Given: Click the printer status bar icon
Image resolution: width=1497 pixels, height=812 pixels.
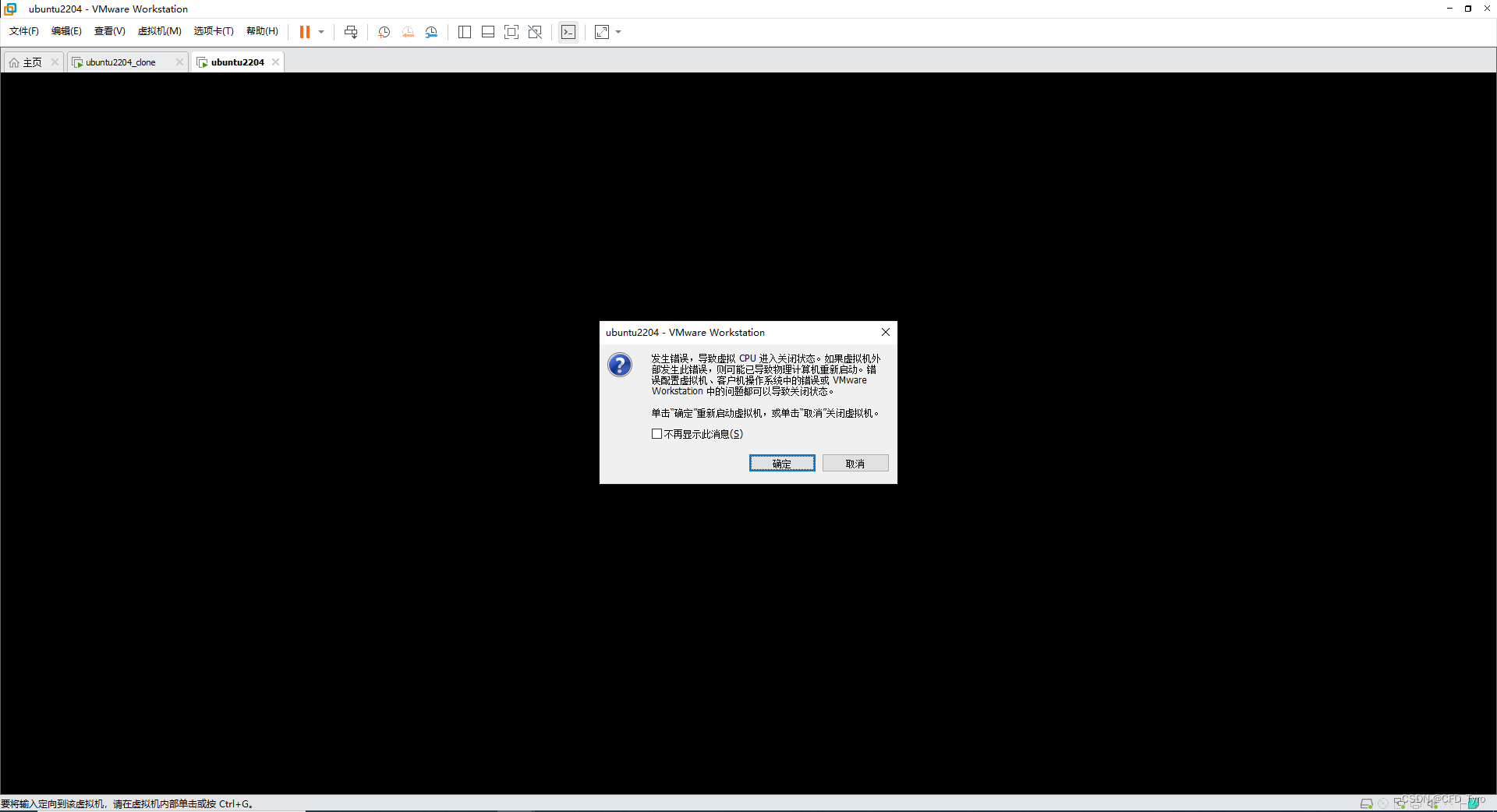Looking at the screenshot, I should 1416,804.
